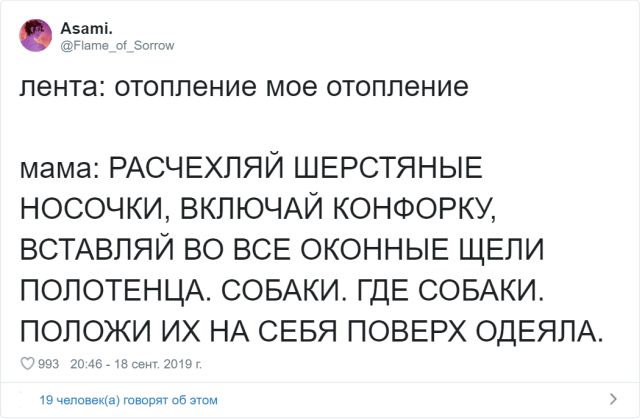Click the @Flame_of_Sorrow handle
This screenshot has width=640, height=419.
click(119, 45)
